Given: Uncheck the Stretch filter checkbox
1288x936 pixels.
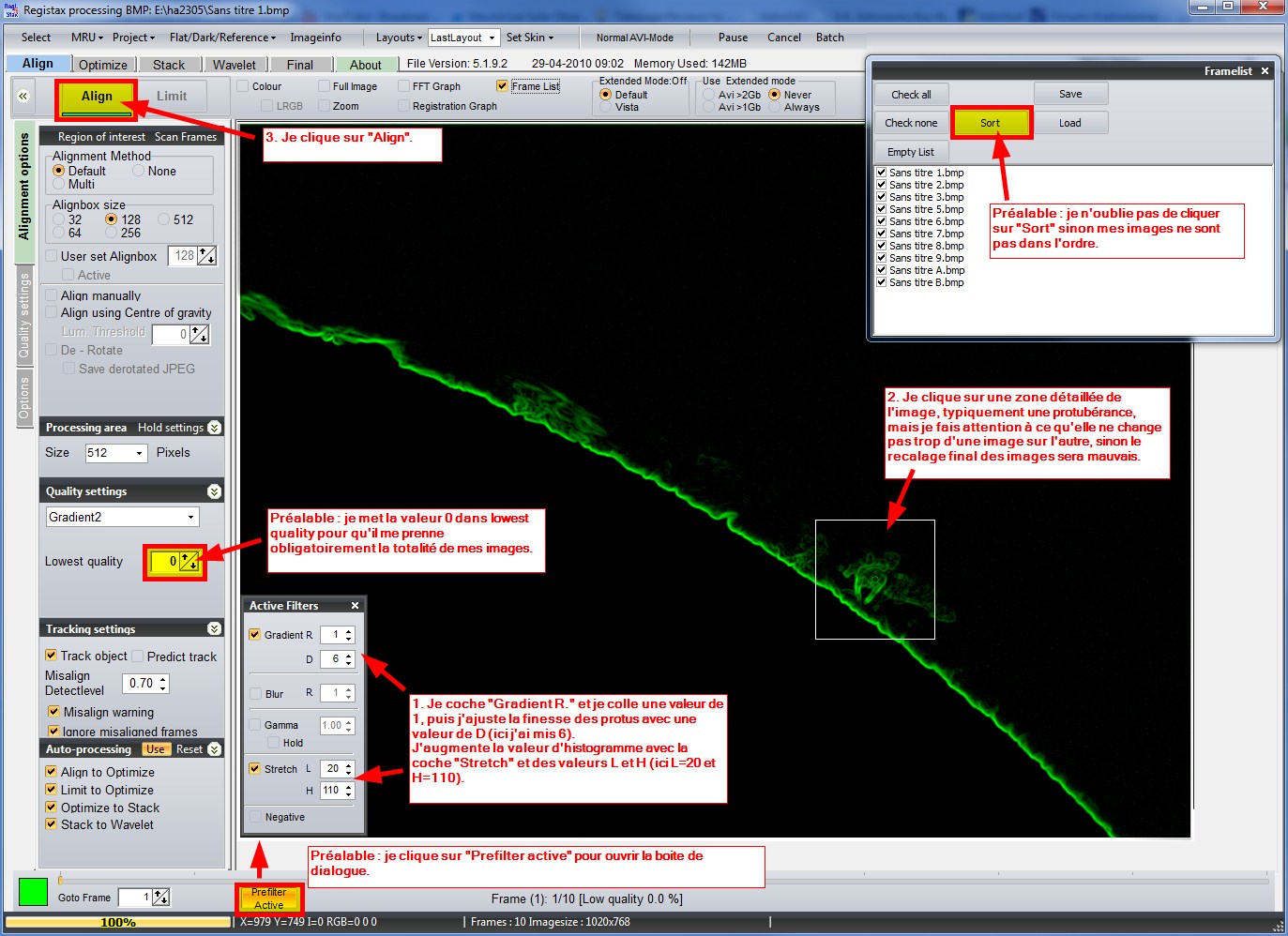Looking at the screenshot, I should pyautogui.click(x=254, y=769).
